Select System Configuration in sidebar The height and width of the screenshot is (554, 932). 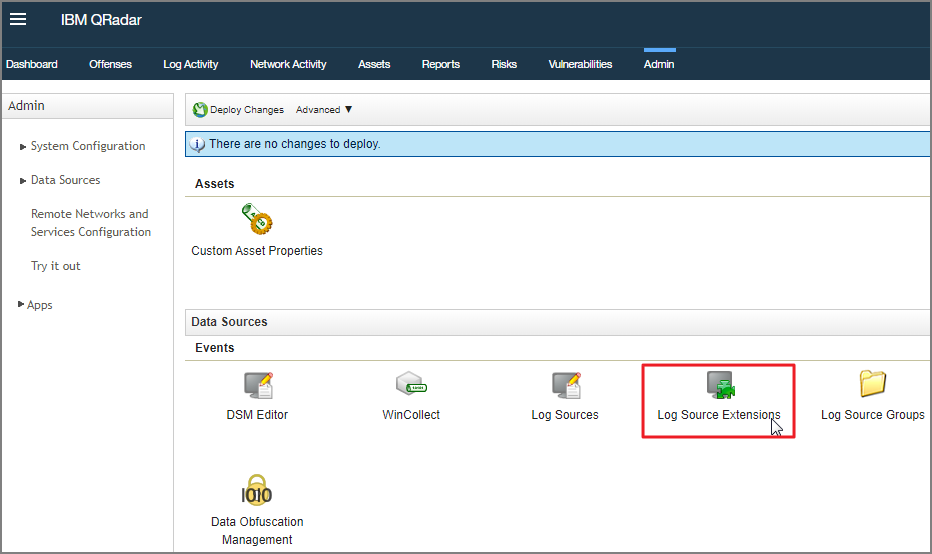tap(88, 146)
